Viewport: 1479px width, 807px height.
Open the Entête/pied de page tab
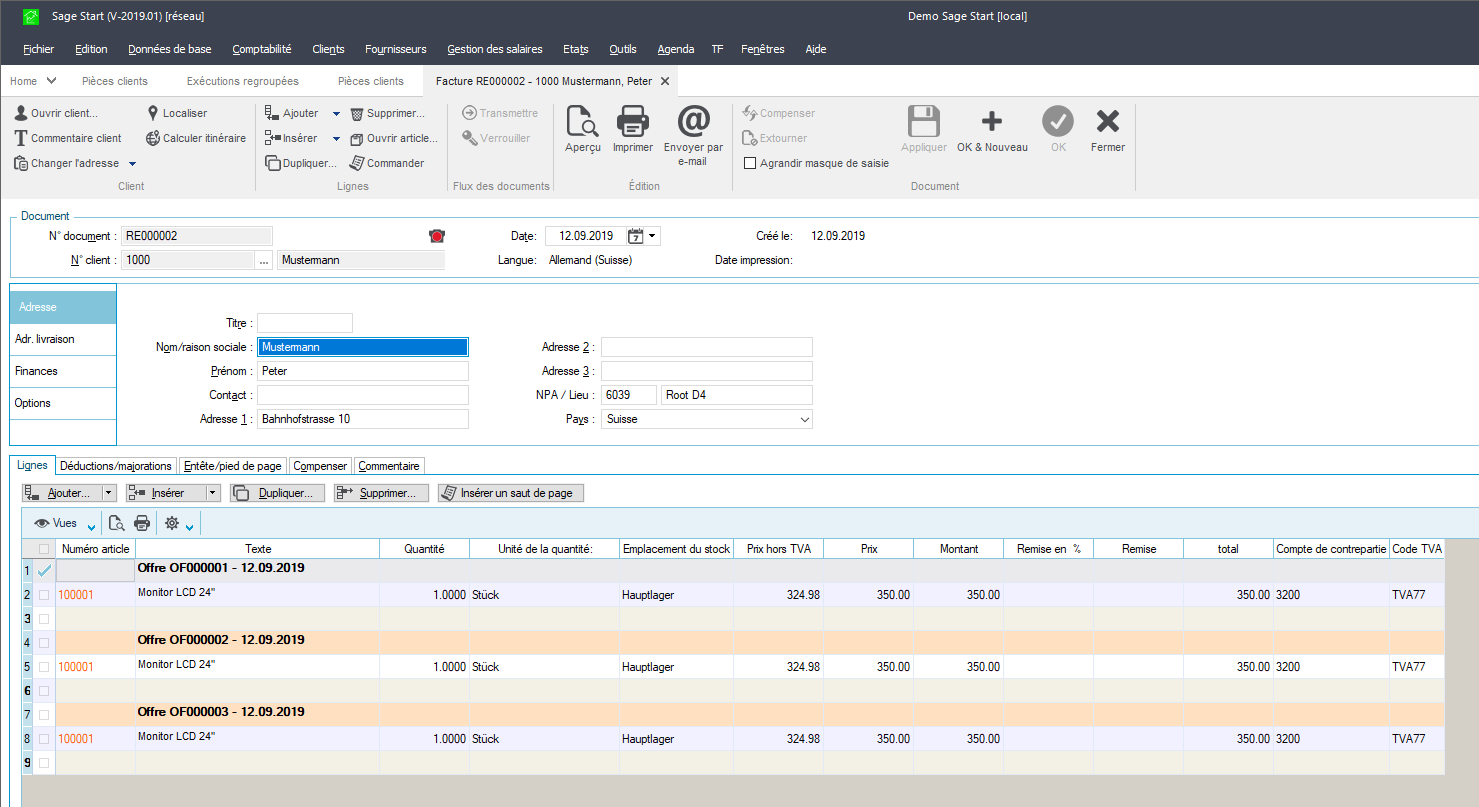coord(233,466)
